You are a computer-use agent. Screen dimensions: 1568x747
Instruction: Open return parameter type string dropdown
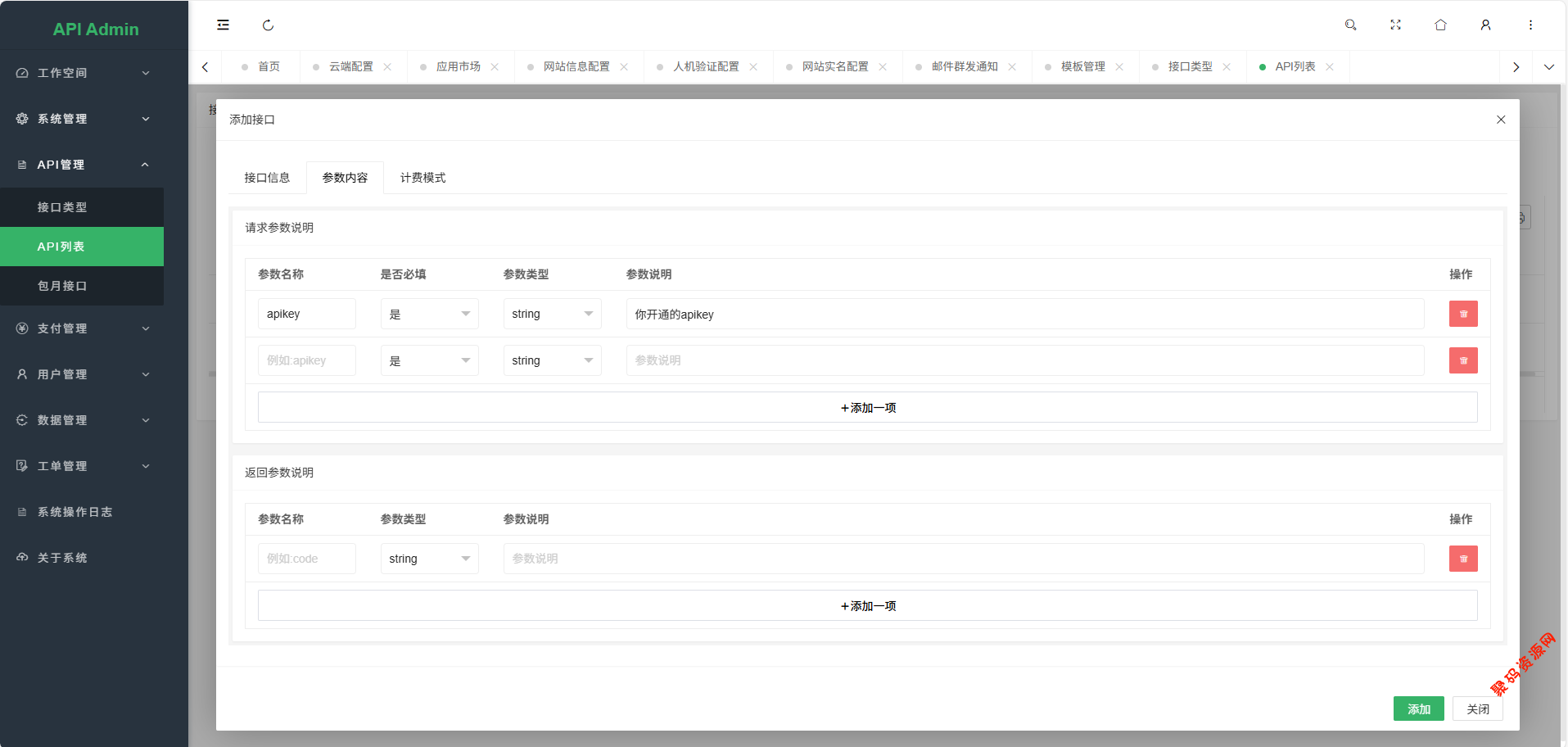tap(429, 559)
